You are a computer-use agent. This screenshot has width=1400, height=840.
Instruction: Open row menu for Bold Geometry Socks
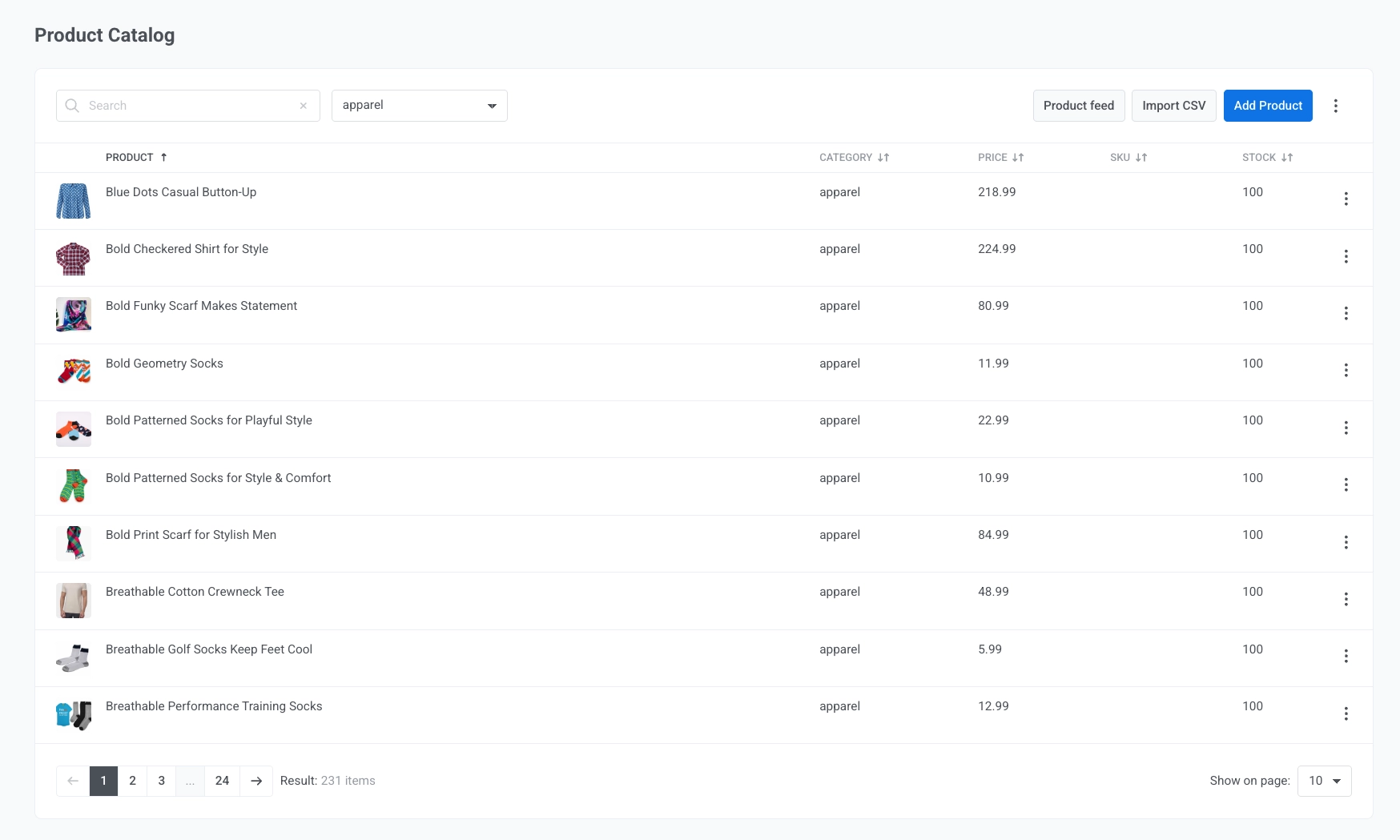click(x=1346, y=370)
